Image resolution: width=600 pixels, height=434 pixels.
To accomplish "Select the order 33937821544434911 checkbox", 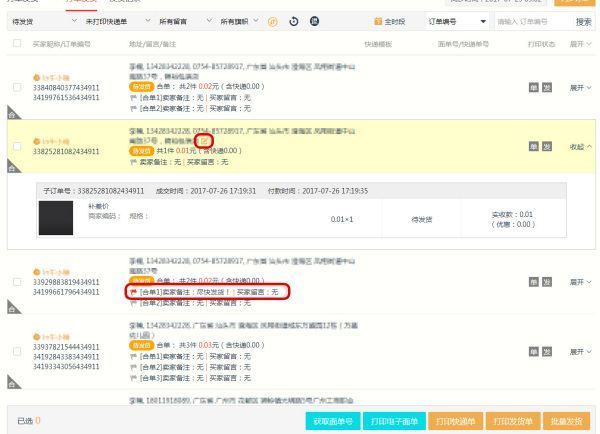I will (16, 352).
